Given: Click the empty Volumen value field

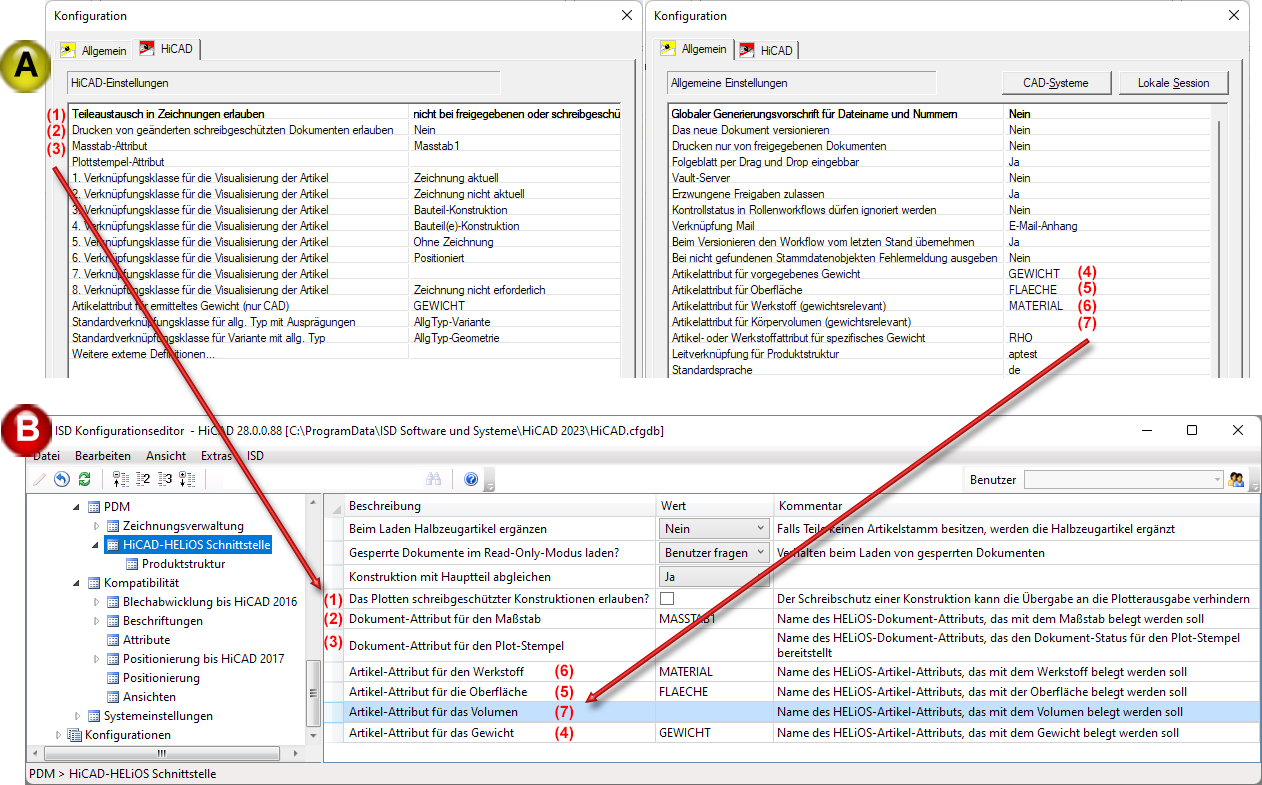Looking at the screenshot, I should point(714,712).
